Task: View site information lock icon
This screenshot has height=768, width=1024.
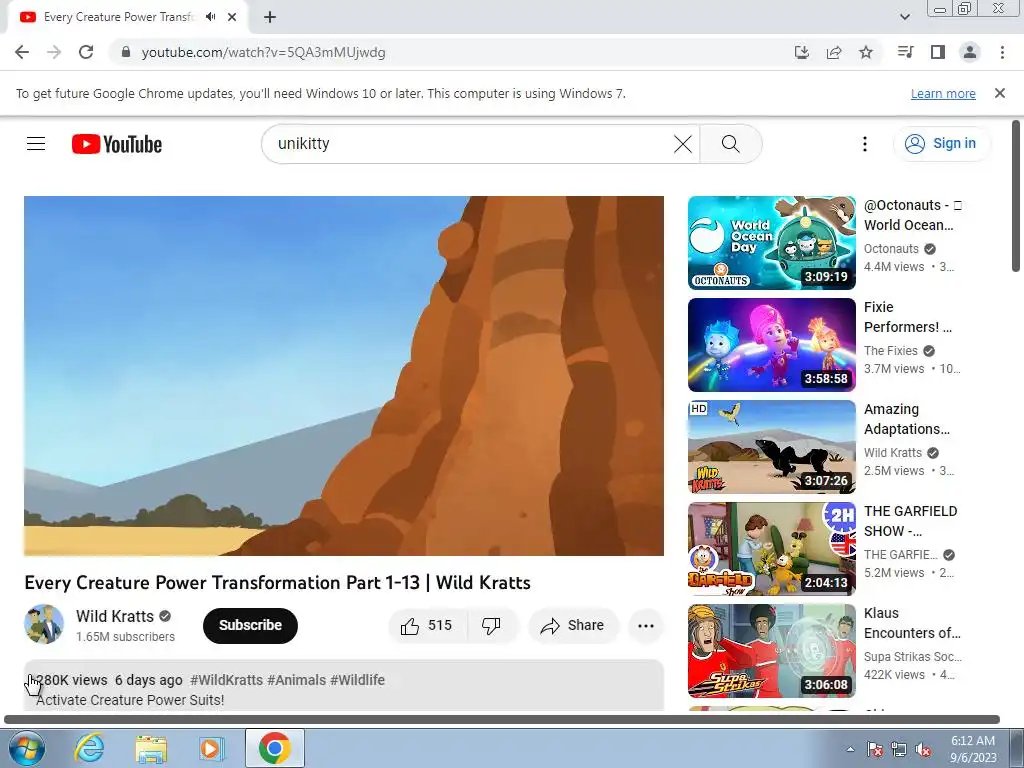Action: (x=126, y=52)
